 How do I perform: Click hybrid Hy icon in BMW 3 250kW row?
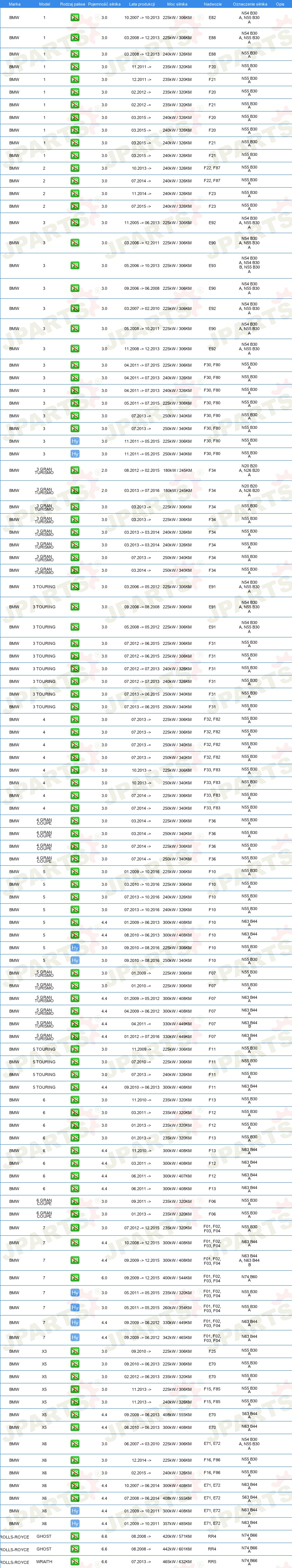74,454
